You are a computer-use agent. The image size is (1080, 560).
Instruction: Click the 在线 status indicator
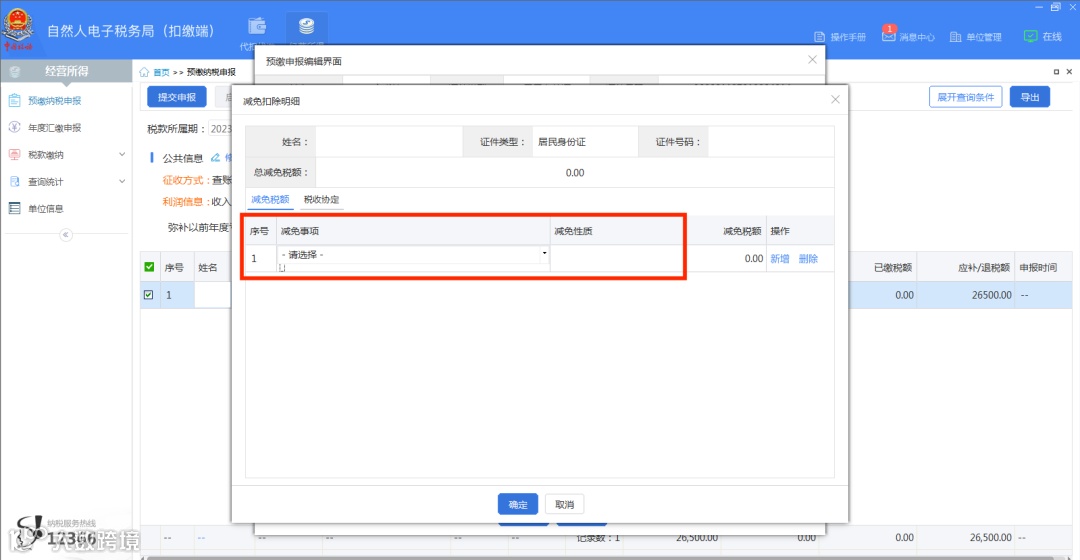1043,37
